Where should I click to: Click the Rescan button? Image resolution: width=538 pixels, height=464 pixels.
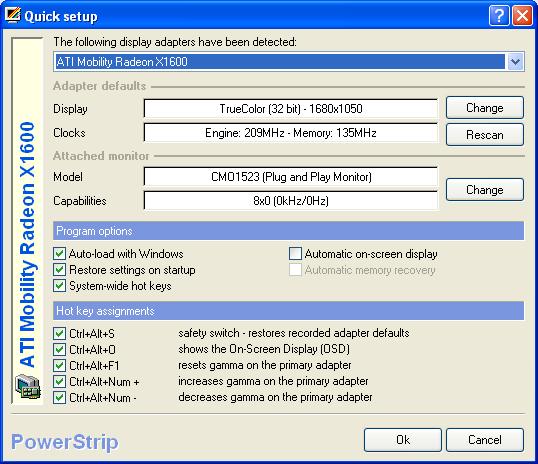pos(485,135)
